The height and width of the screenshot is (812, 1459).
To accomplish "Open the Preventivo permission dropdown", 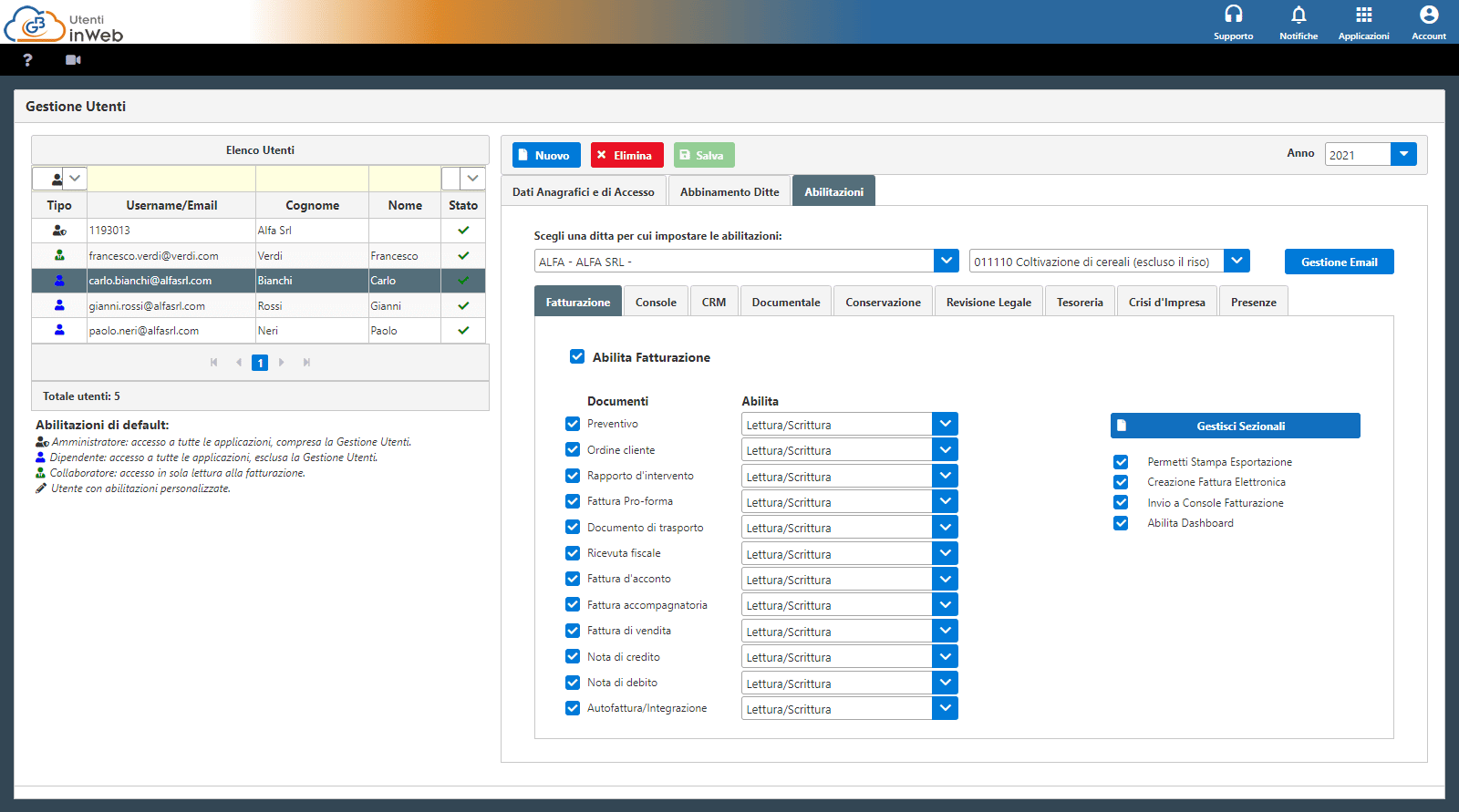I will point(945,424).
